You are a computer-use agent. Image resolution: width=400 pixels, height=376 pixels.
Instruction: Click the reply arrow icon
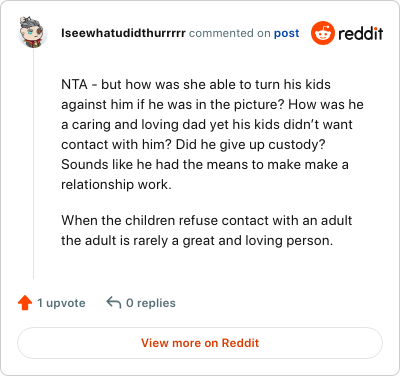[114, 303]
